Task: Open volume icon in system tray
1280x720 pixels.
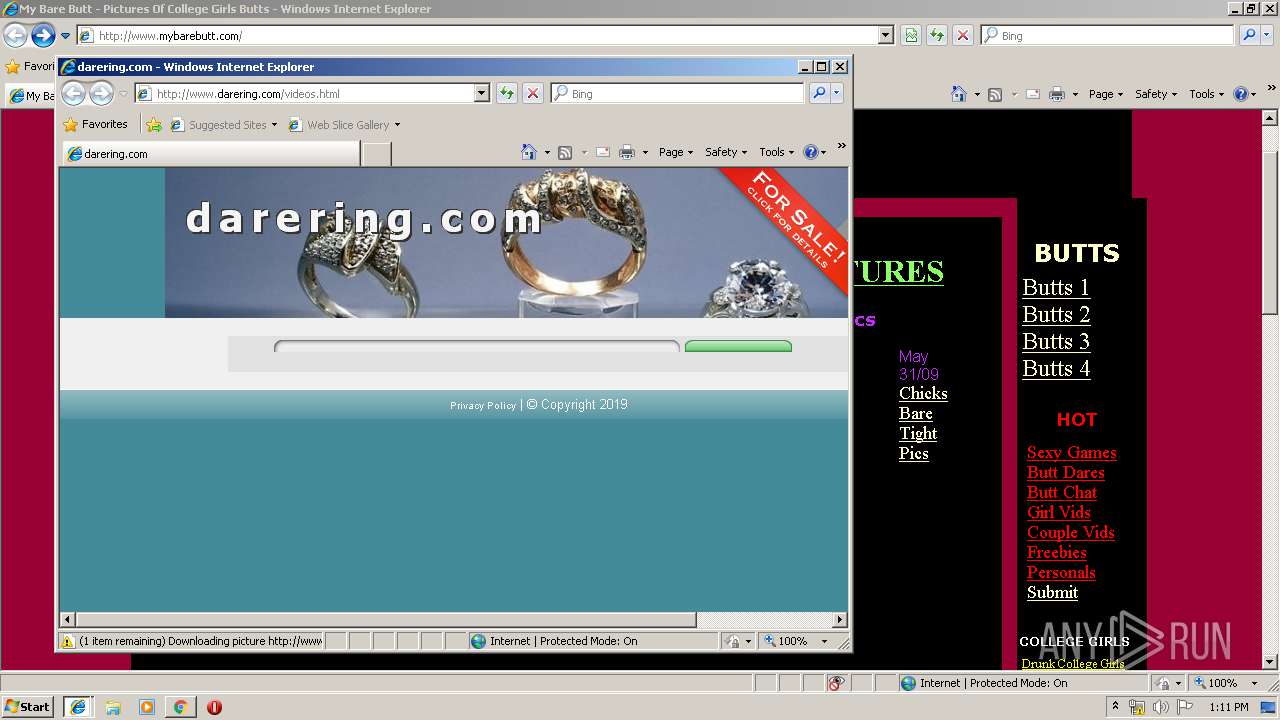Action: click(x=1161, y=707)
